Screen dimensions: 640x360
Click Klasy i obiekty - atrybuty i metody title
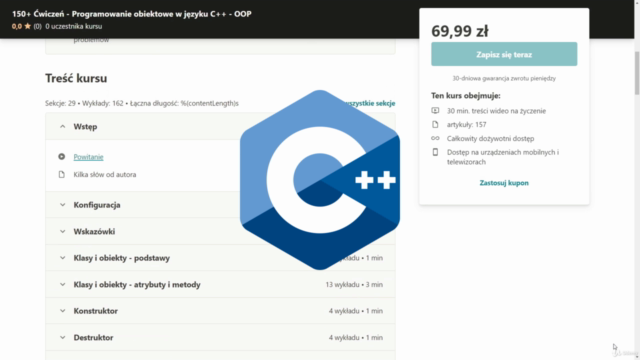coord(137,284)
